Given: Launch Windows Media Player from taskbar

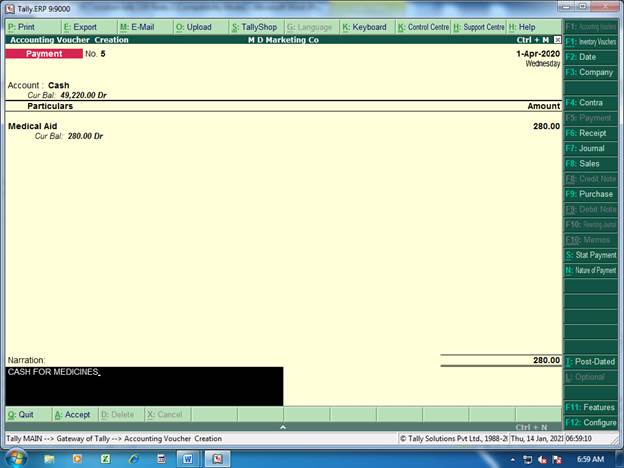Looking at the screenshot, I should 77,459.
